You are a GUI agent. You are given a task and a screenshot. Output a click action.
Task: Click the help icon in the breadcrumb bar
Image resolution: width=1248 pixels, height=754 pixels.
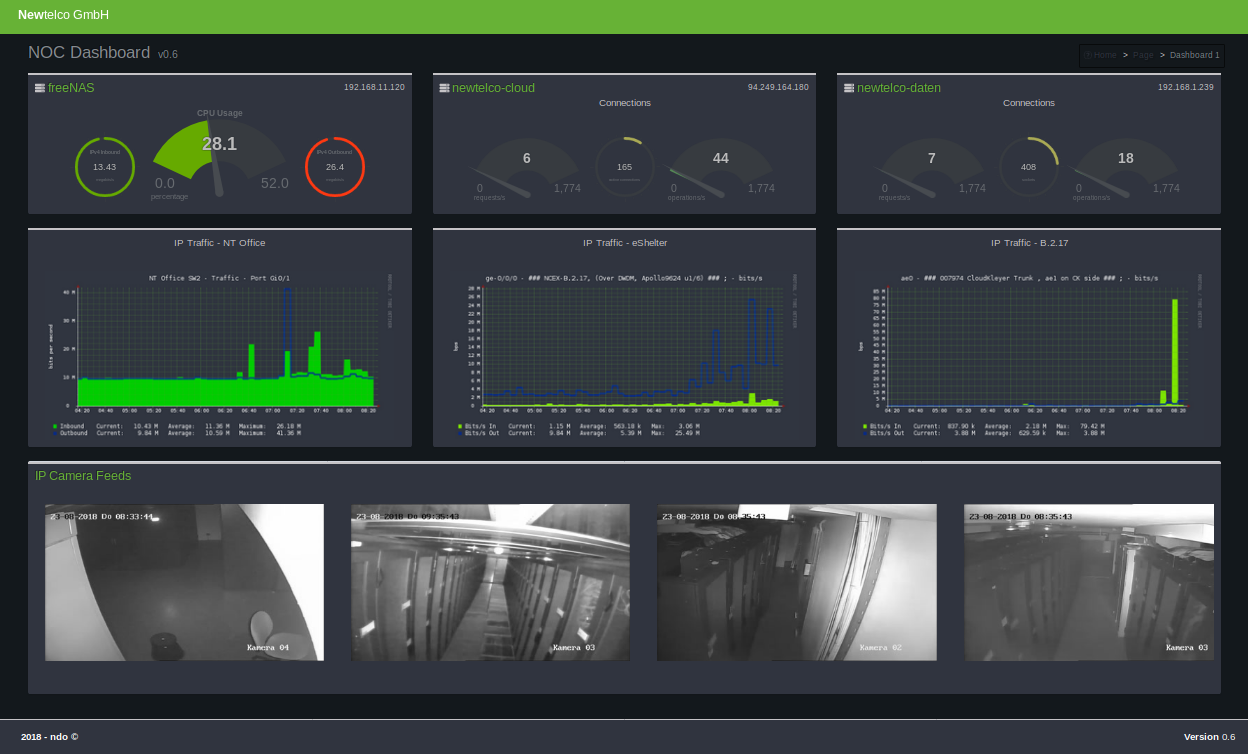pos(1086,55)
